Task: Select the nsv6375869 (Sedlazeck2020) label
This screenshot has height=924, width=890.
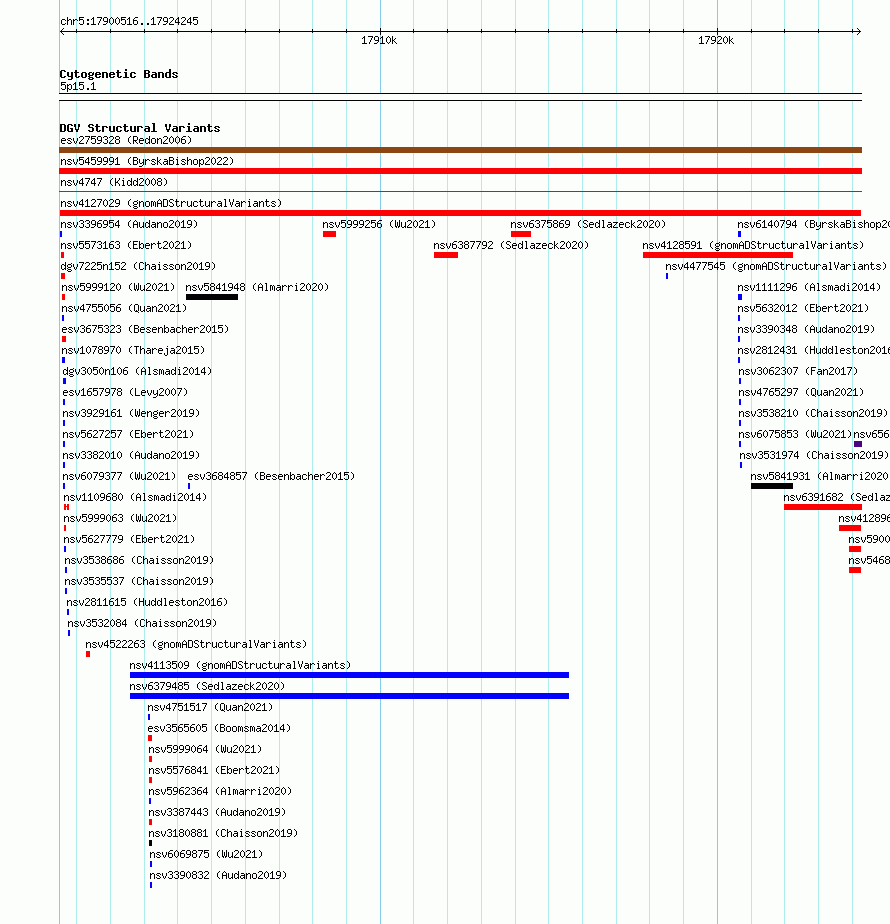Action: pos(588,225)
